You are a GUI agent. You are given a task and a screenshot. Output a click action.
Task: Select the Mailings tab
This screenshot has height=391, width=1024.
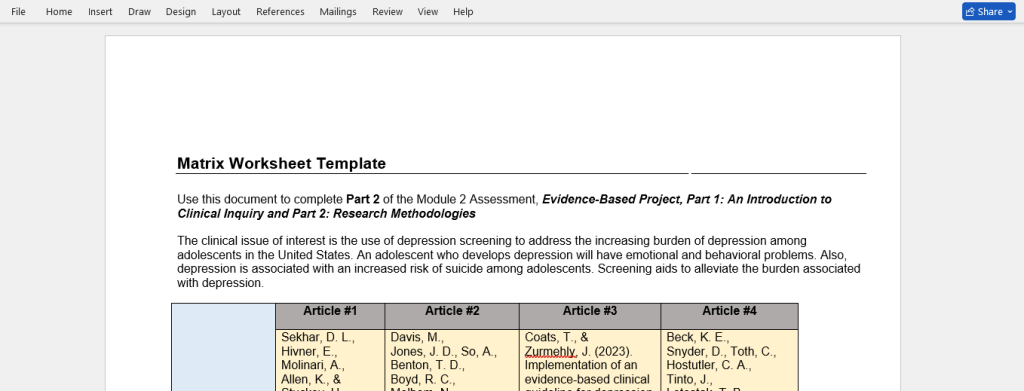tap(338, 12)
